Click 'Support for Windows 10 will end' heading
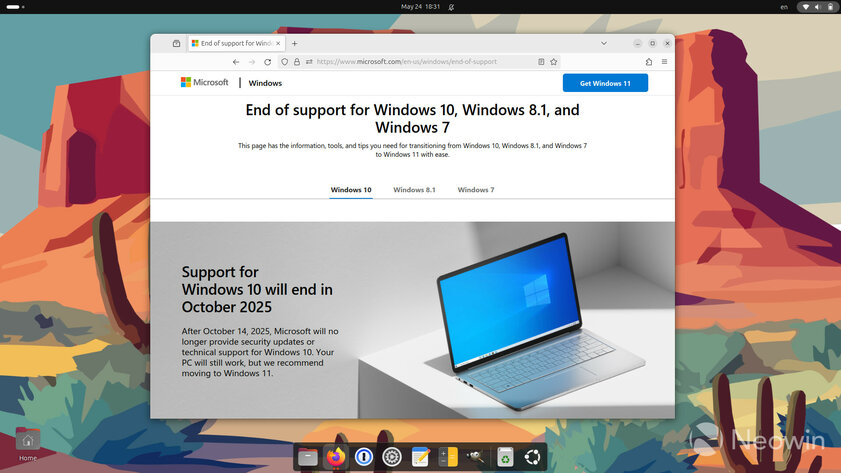Viewport: 841px width, 473px height. tap(257, 289)
